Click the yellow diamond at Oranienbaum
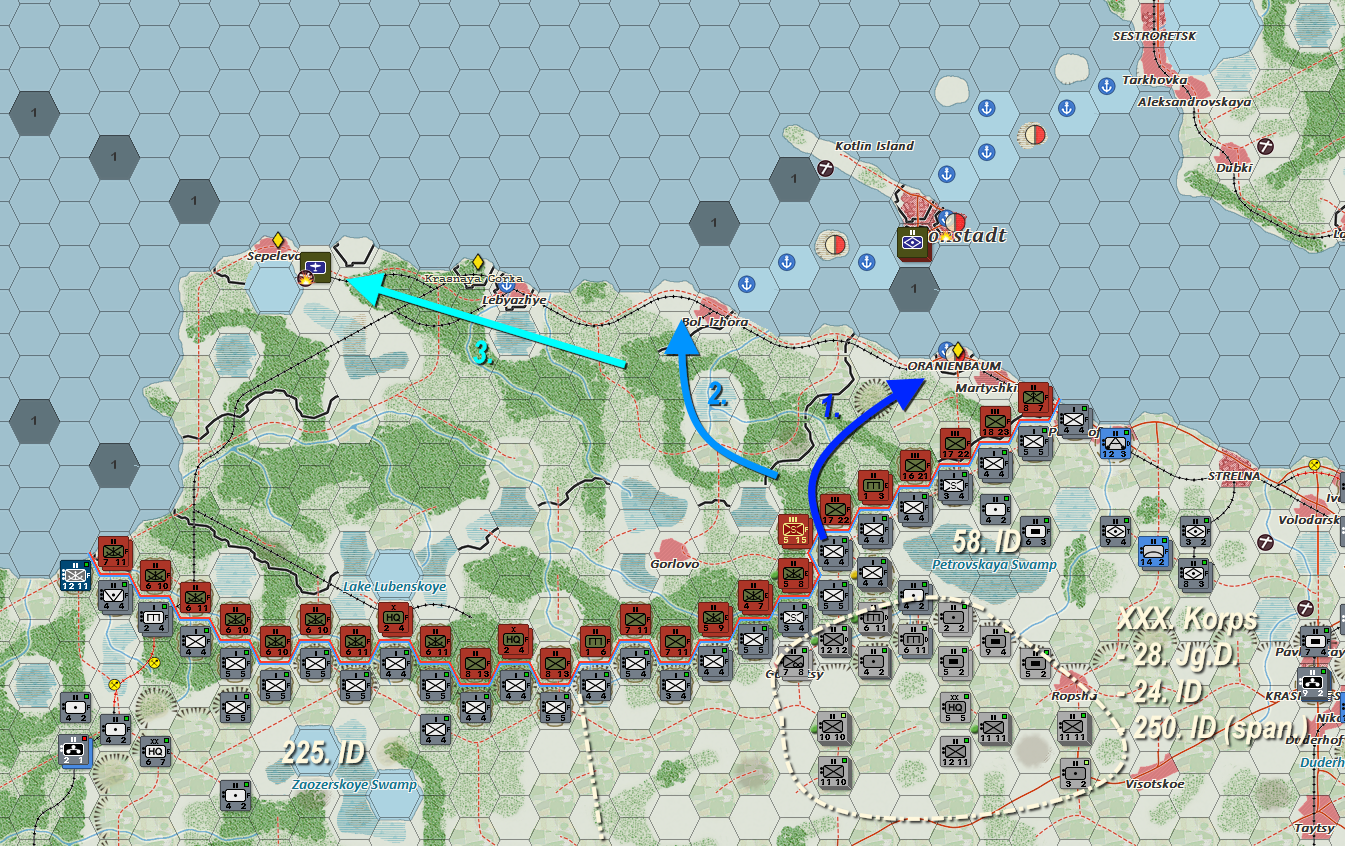This screenshot has width=1345, height=846. pos(958,350)
